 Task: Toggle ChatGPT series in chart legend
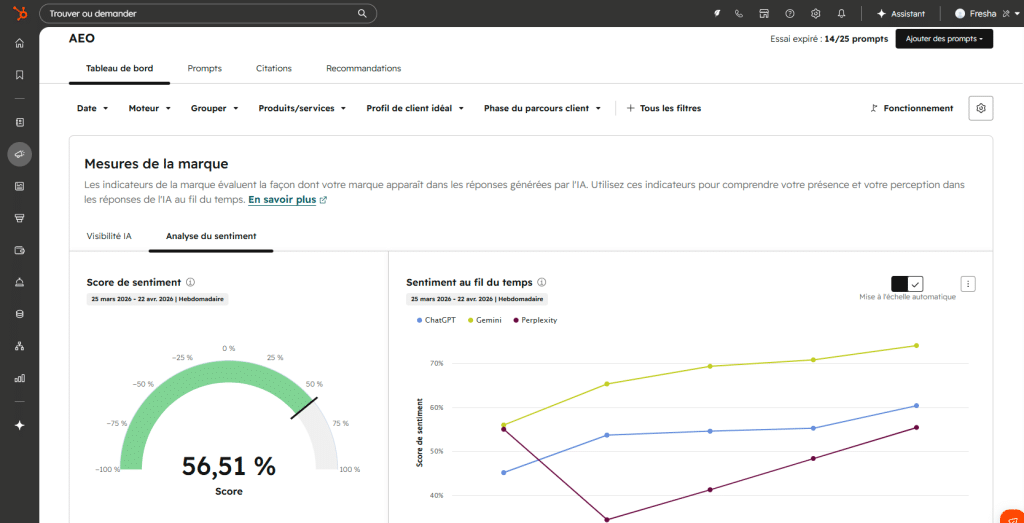click(436, 321)
